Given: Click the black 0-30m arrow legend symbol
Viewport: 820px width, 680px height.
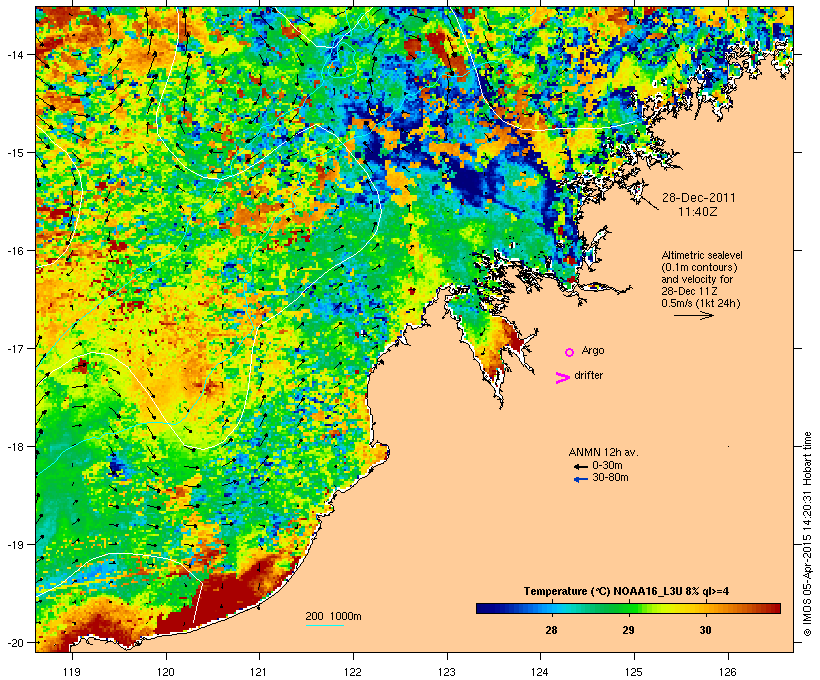Looking at the screenshot, I should coord(581,466).
